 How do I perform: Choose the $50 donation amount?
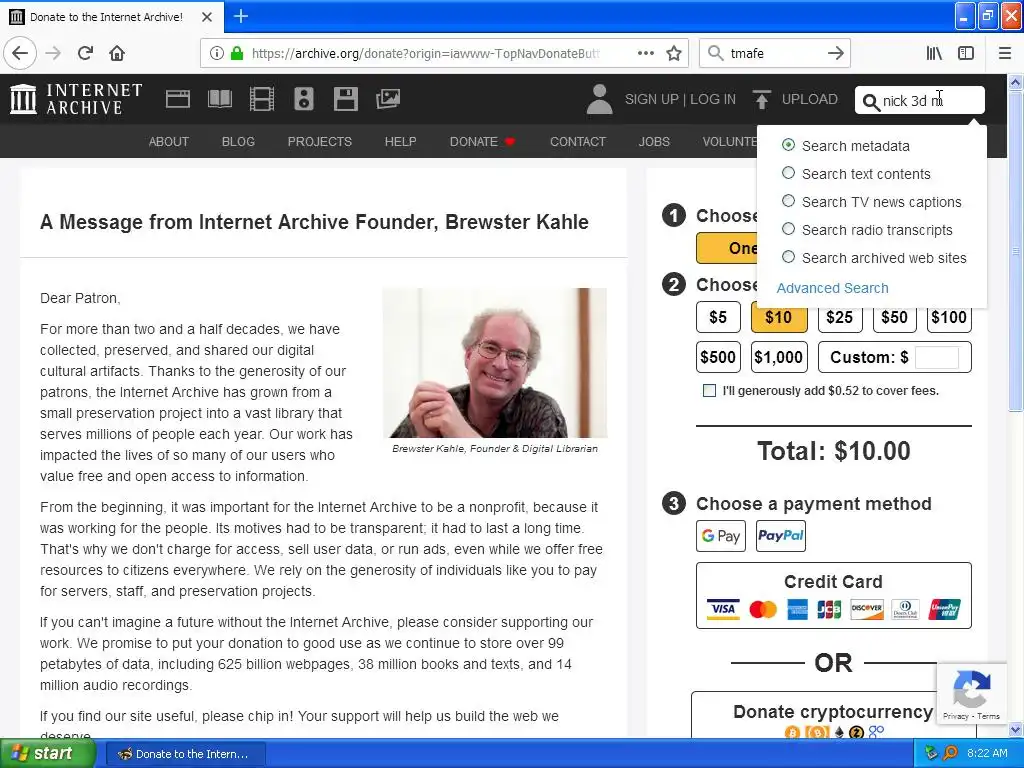coord(895,317)
